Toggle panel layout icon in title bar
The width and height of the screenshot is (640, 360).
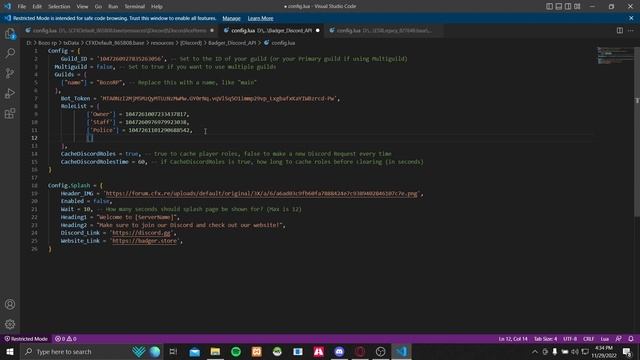pyautogui.click(x=559, y=6)
